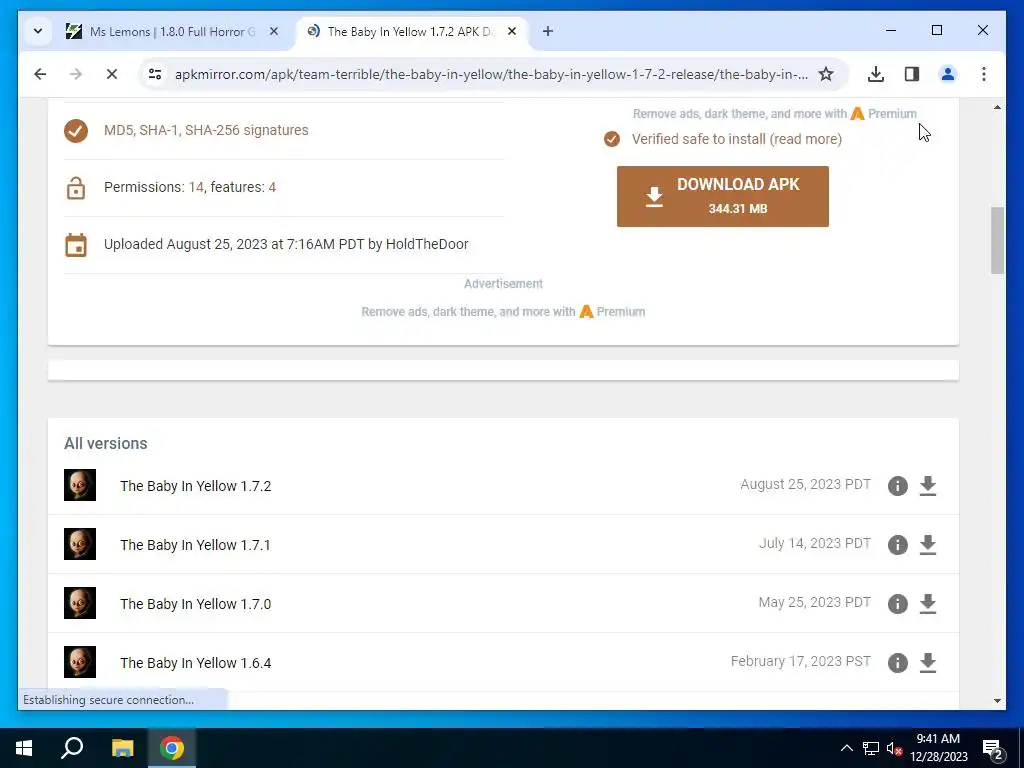Open The Baby In Yellow 1.7.0 version

[x=195, y=603]
